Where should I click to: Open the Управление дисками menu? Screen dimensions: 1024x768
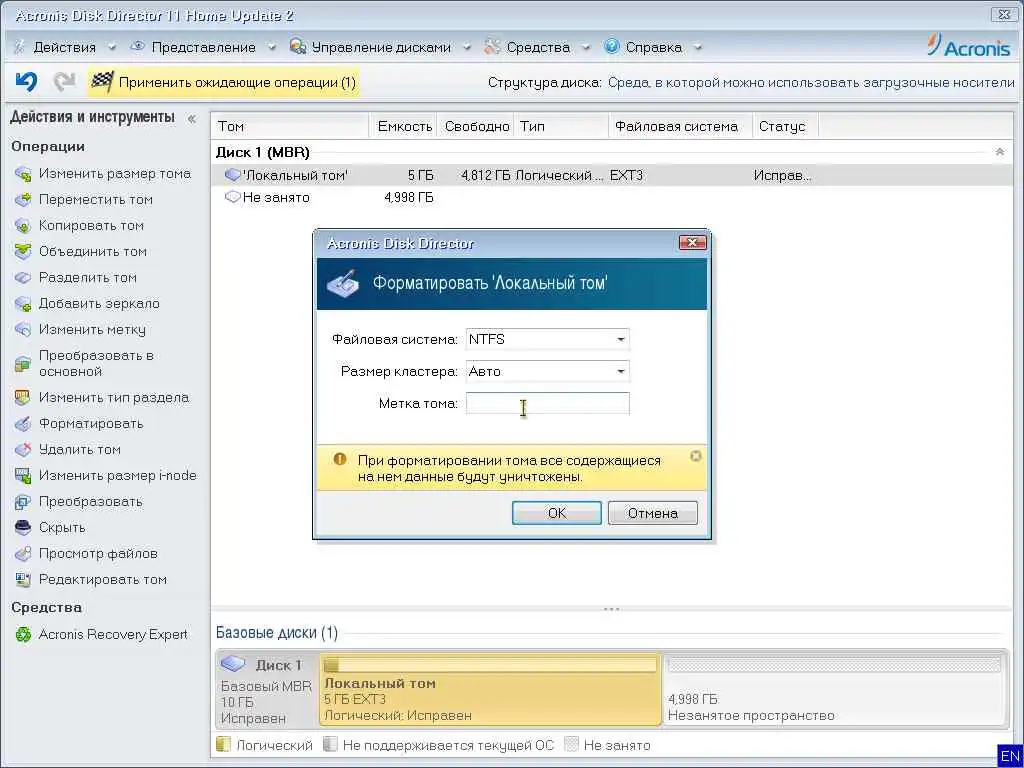381,47
